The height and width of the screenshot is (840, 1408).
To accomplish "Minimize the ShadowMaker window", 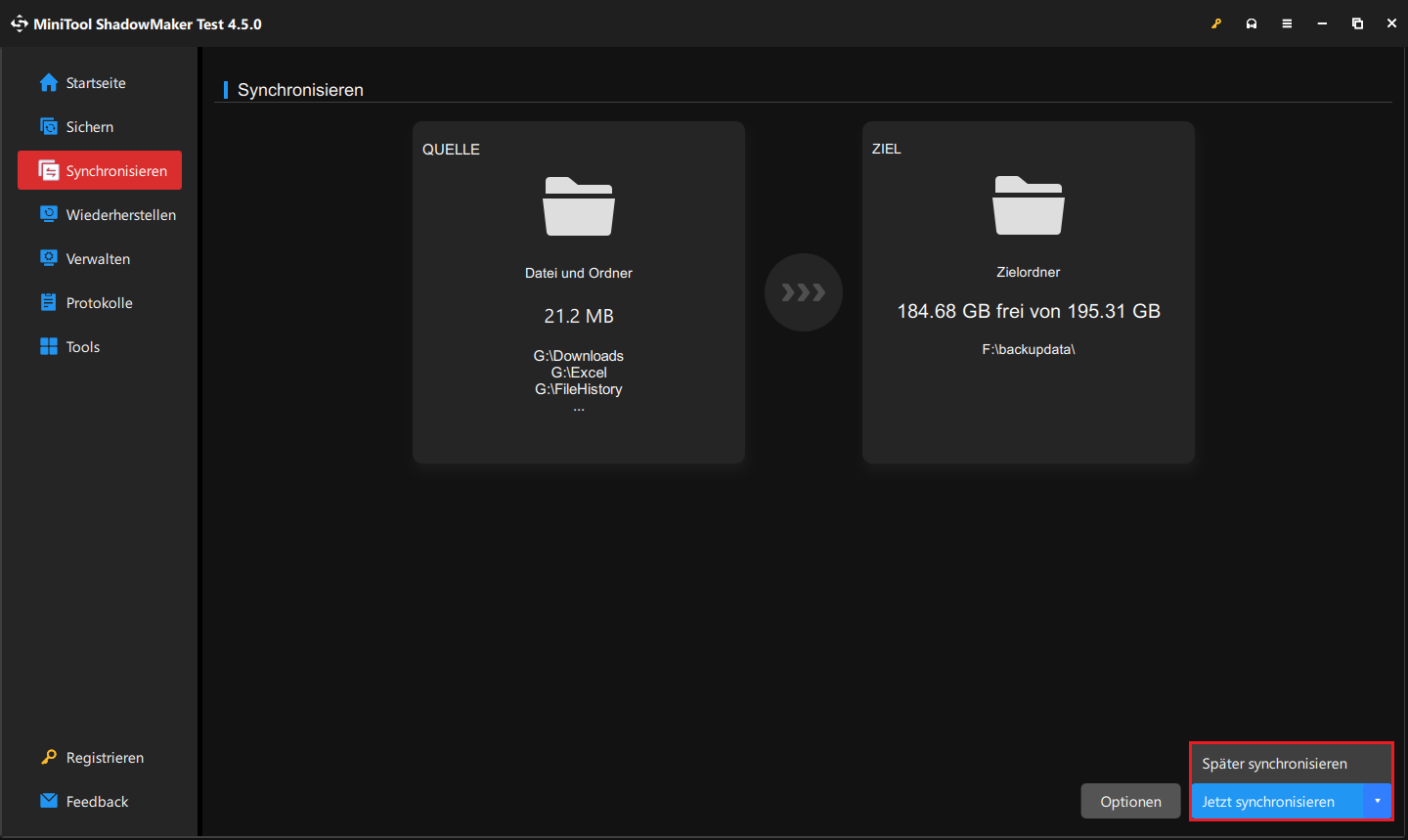I will tap(1322, 23).
